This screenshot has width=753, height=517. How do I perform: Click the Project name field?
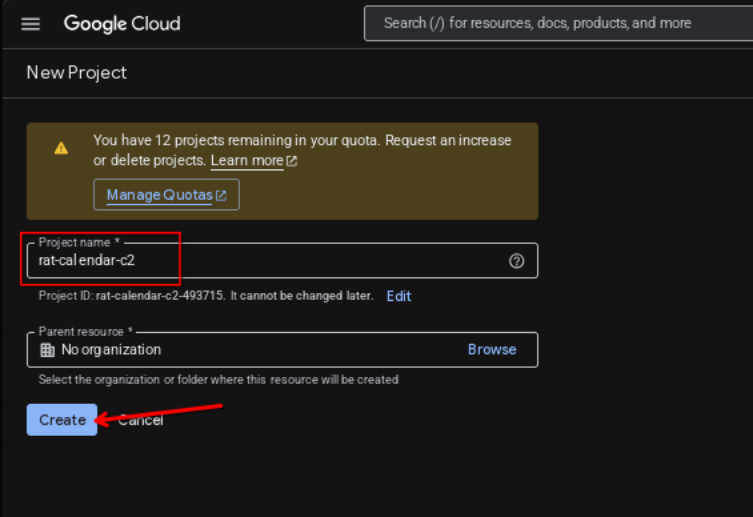(x=282, y=261)
